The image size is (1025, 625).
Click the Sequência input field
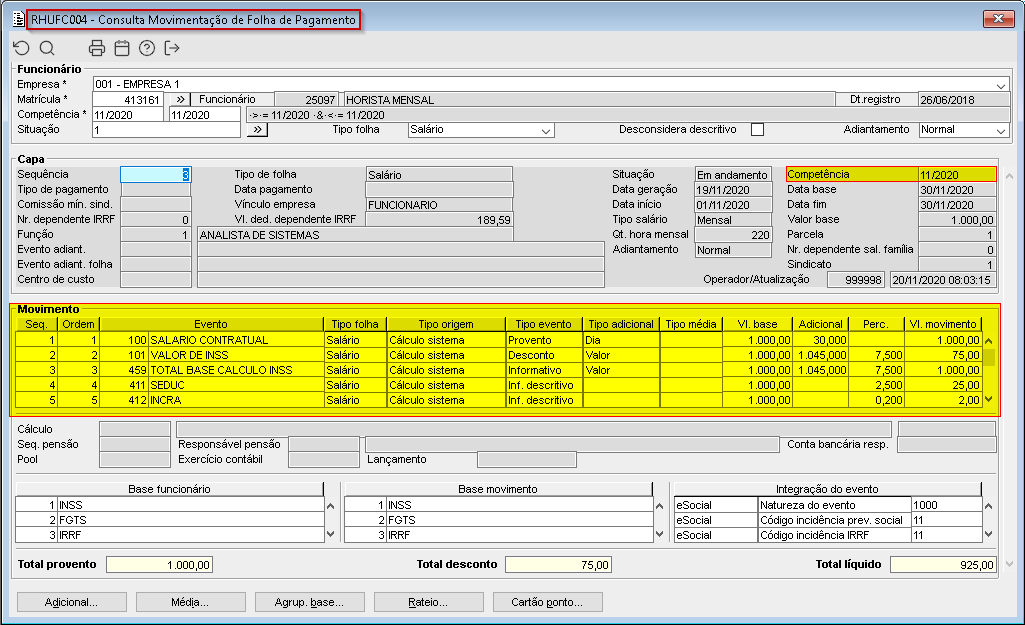(155, 175)
